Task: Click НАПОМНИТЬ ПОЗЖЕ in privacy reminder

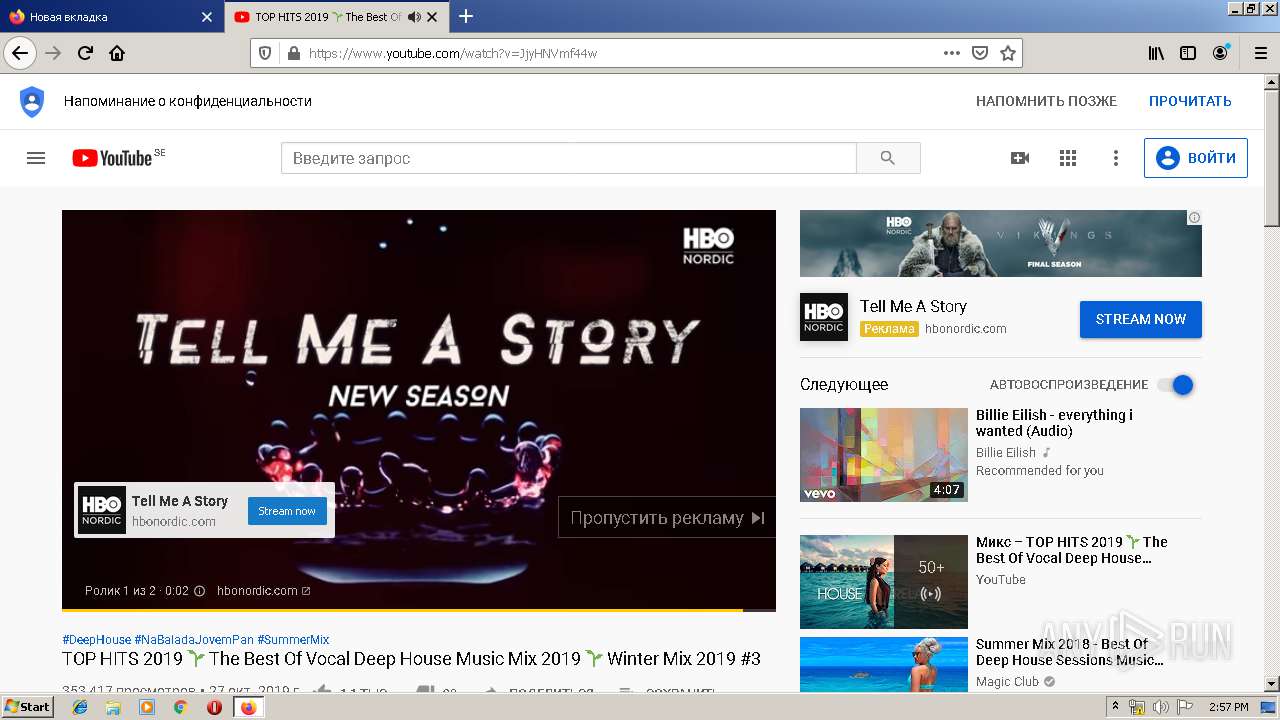Action: tap(1046, 101)
